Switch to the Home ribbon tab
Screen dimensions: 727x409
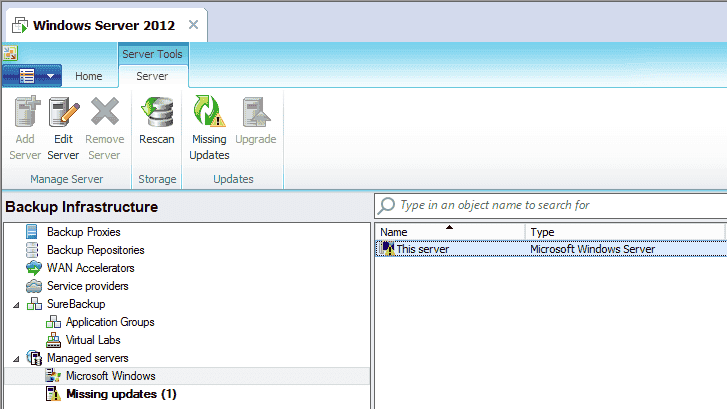pyautogui.click(x=89, y=76)
